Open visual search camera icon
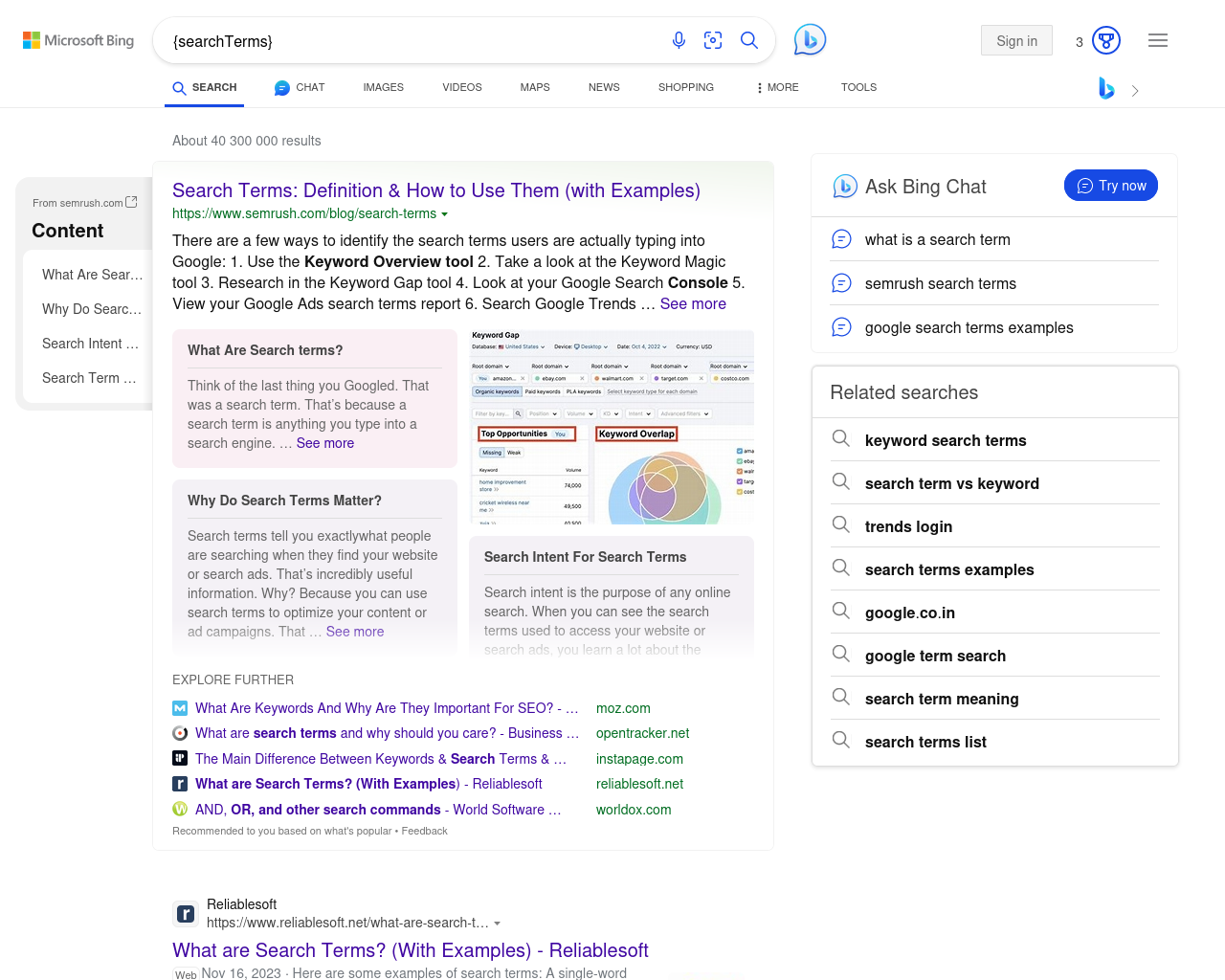The image size is (1225, 980). (713, 40)
